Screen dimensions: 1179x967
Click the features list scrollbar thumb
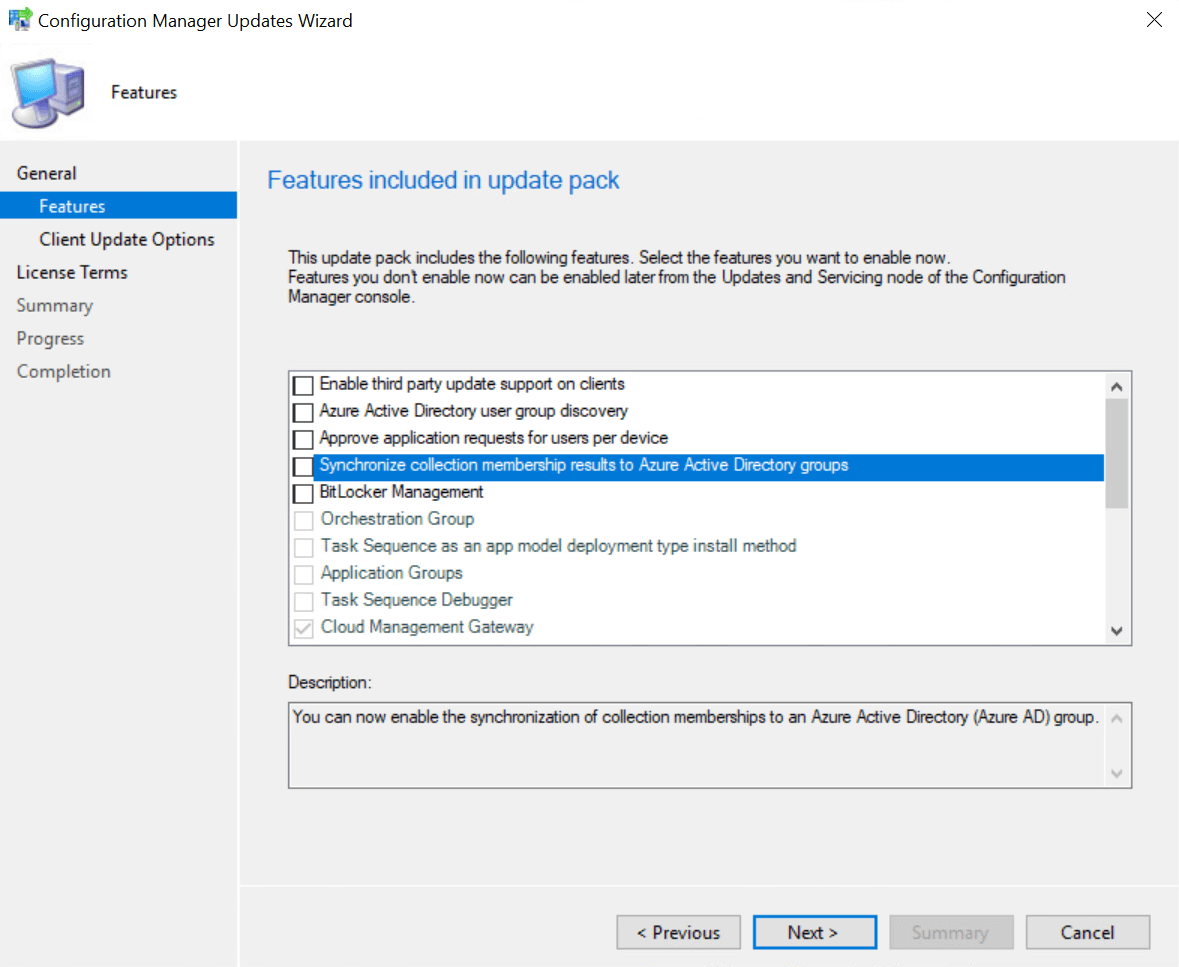(1117, 453)
